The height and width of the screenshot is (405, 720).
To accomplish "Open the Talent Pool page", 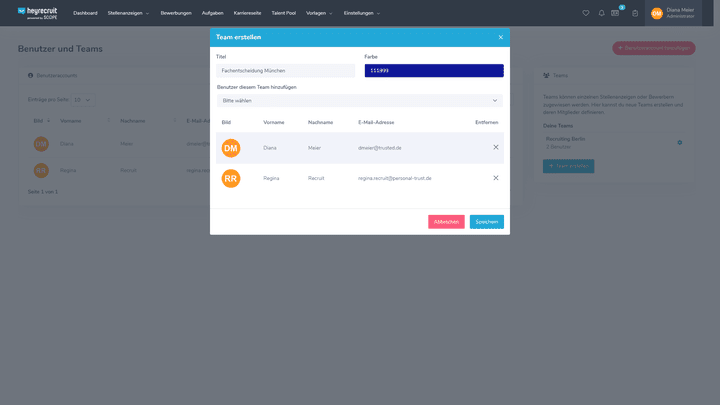I will pyautogui.click(x=283, y=13).
